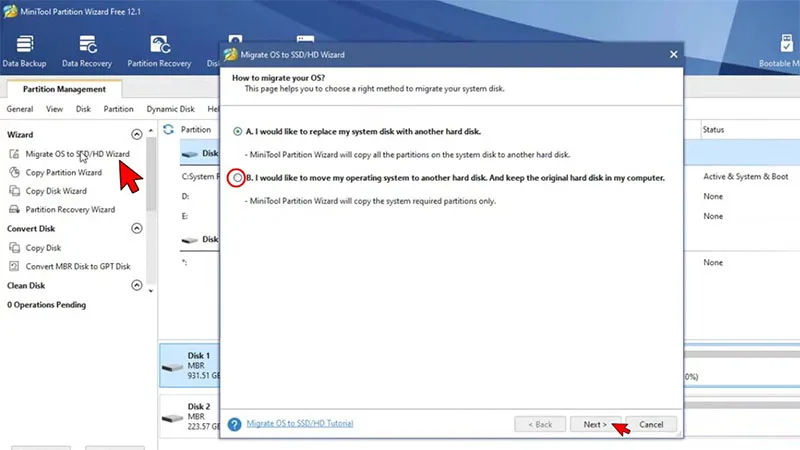The image size is (800, 450).
Task: Select the Disk 2 drive icon in the disk map
Action: pos(172,418)
